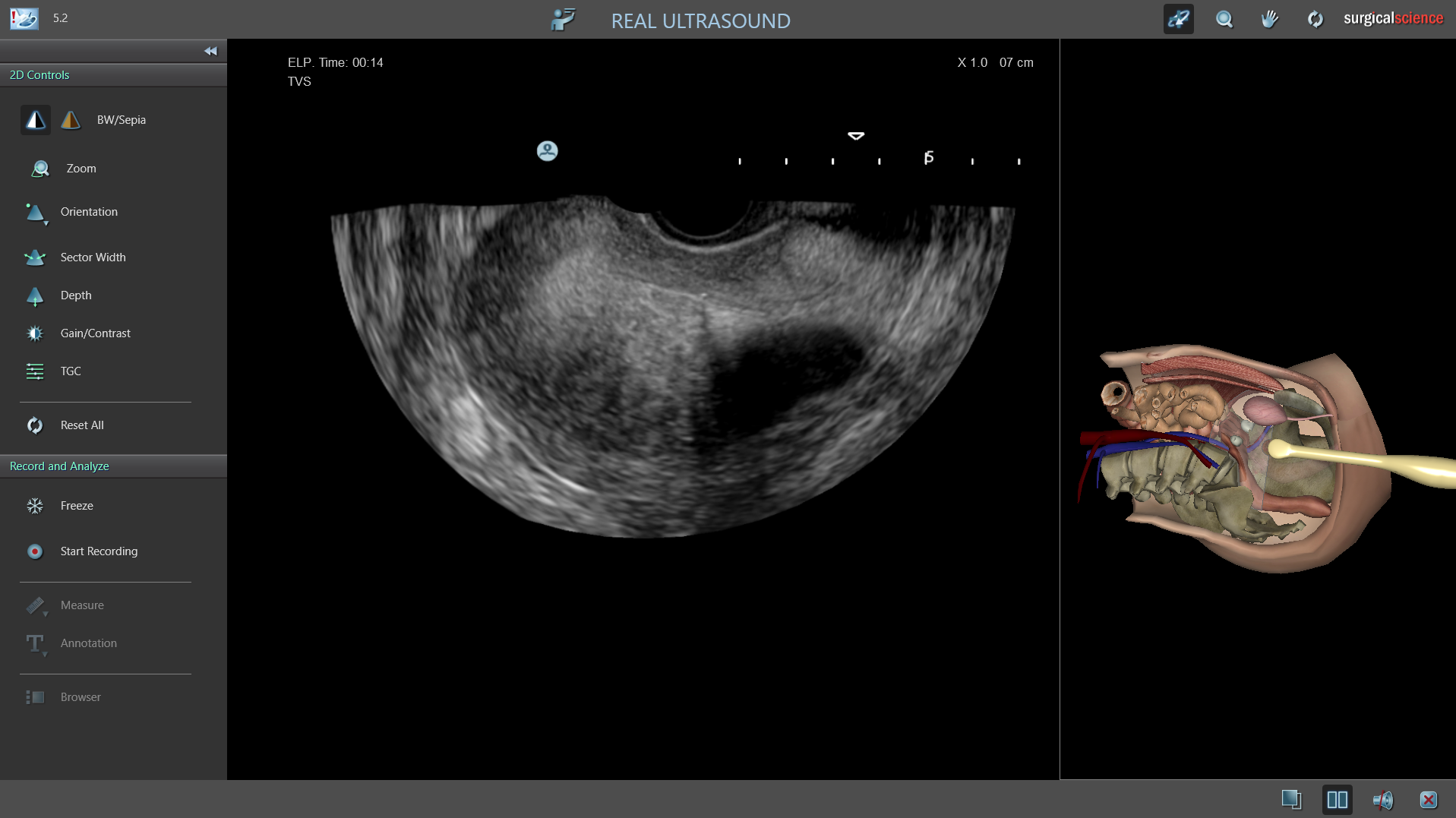Switch to split-screen view layout
Viewport: 1456px width, 818px height.
(1337, 800)
